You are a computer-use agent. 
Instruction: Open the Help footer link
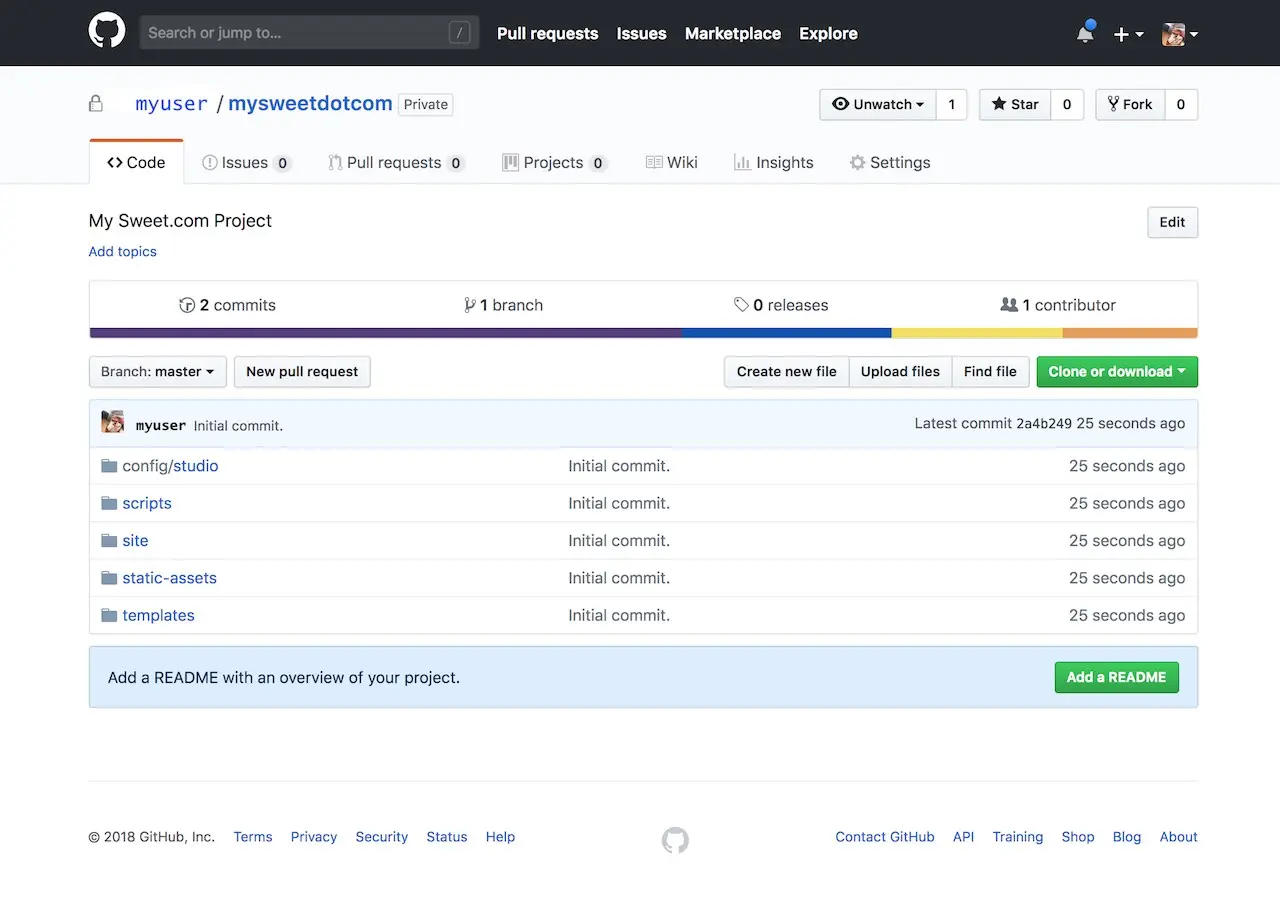(500, 837)
